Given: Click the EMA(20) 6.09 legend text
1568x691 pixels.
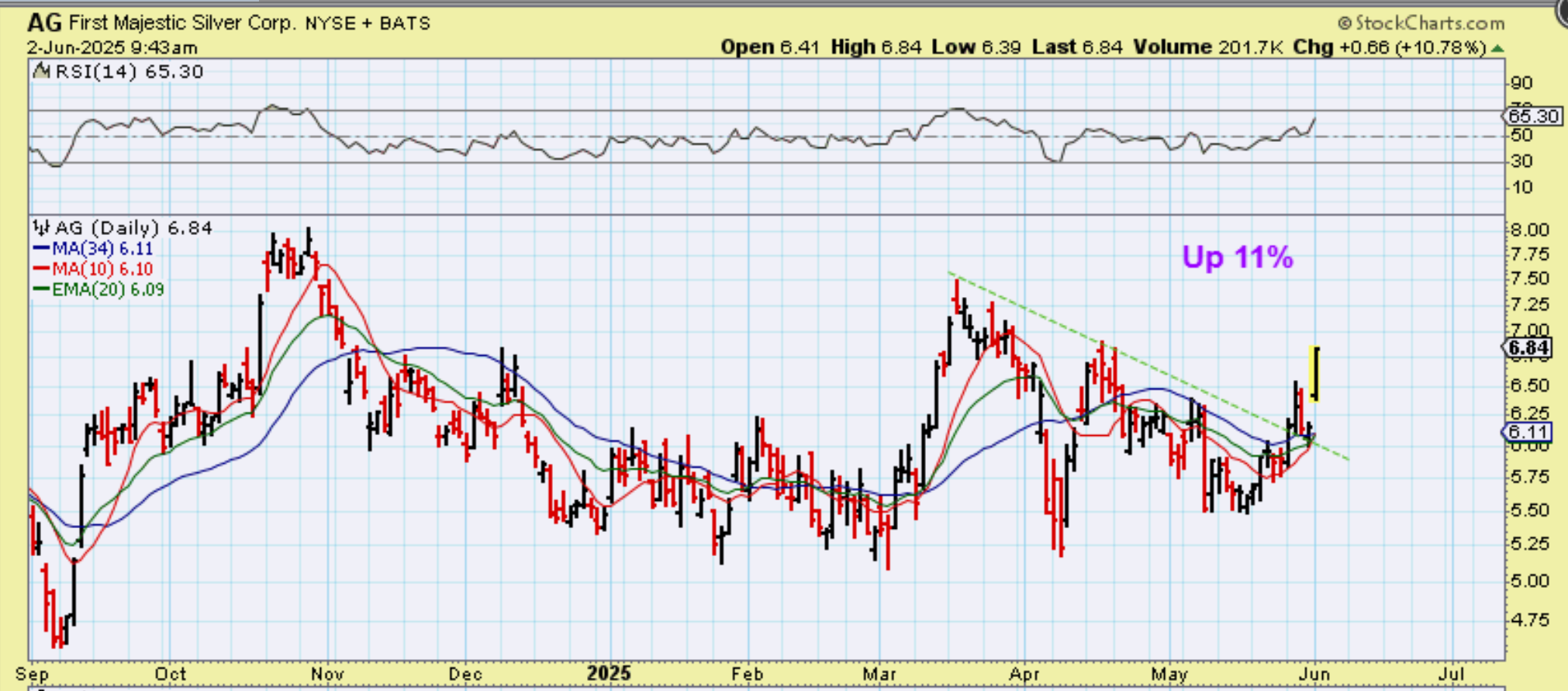Looking at the screenshot, I should tap(108, 290).
